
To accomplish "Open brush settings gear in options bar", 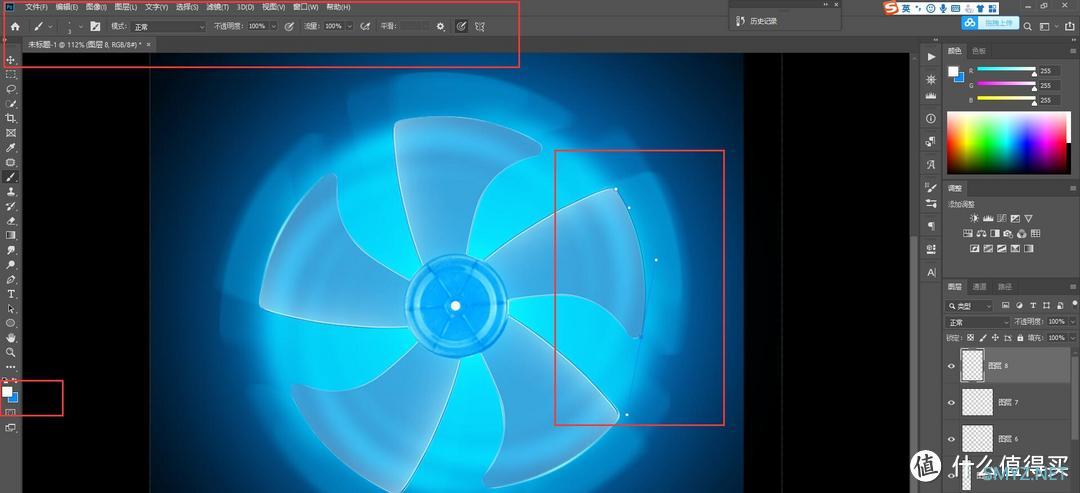I will 441,26.
